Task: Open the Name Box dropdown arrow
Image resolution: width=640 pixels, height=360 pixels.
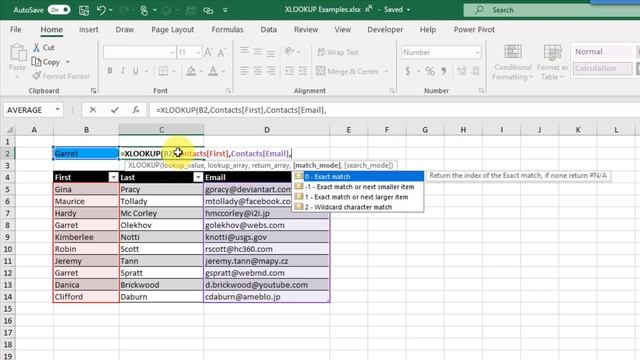Action: pos(58,110)
